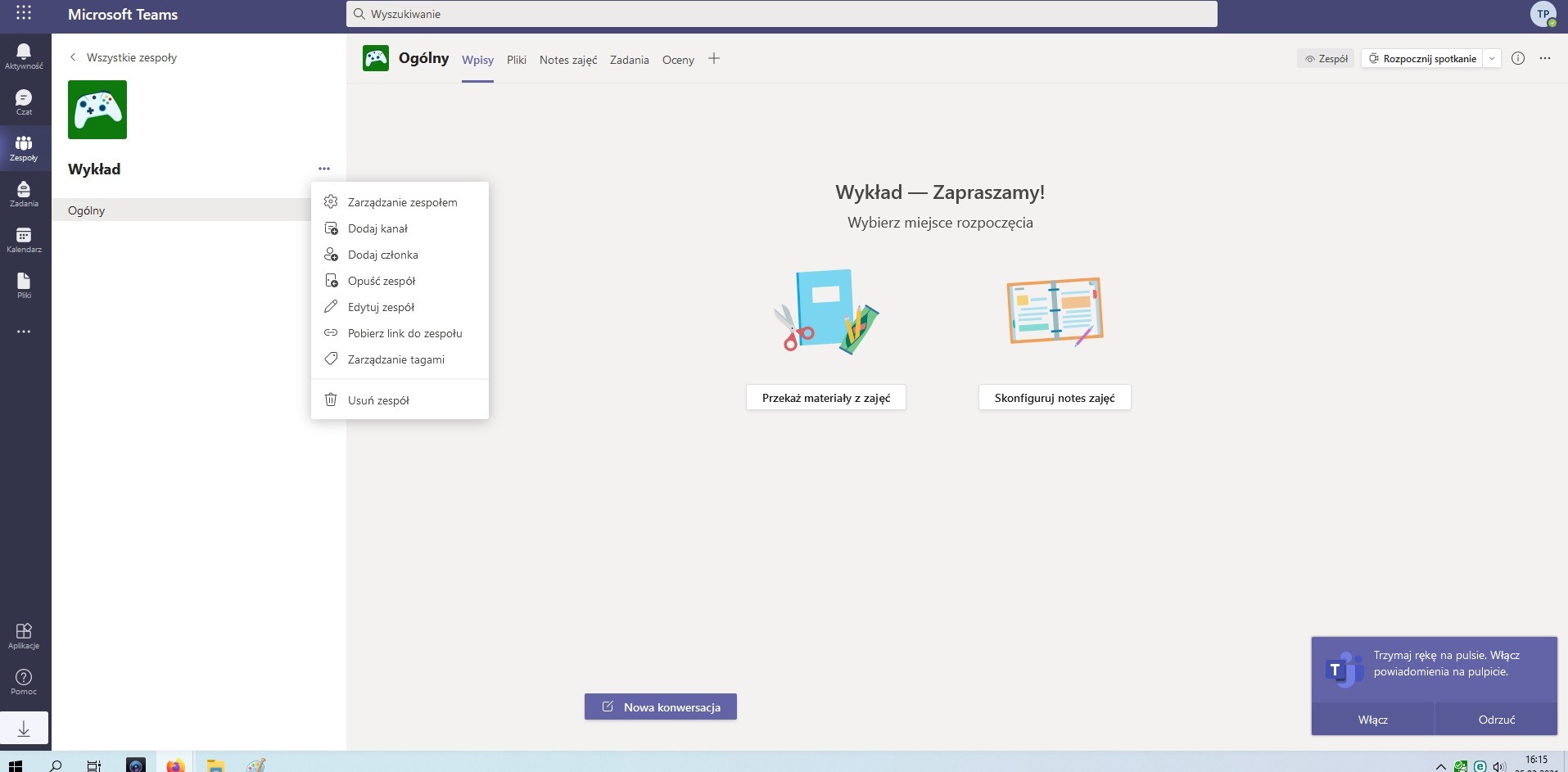Select Edytuj zespół menu entry
The height and width of the screenshot is (772, 1568).
pos(400,307)
